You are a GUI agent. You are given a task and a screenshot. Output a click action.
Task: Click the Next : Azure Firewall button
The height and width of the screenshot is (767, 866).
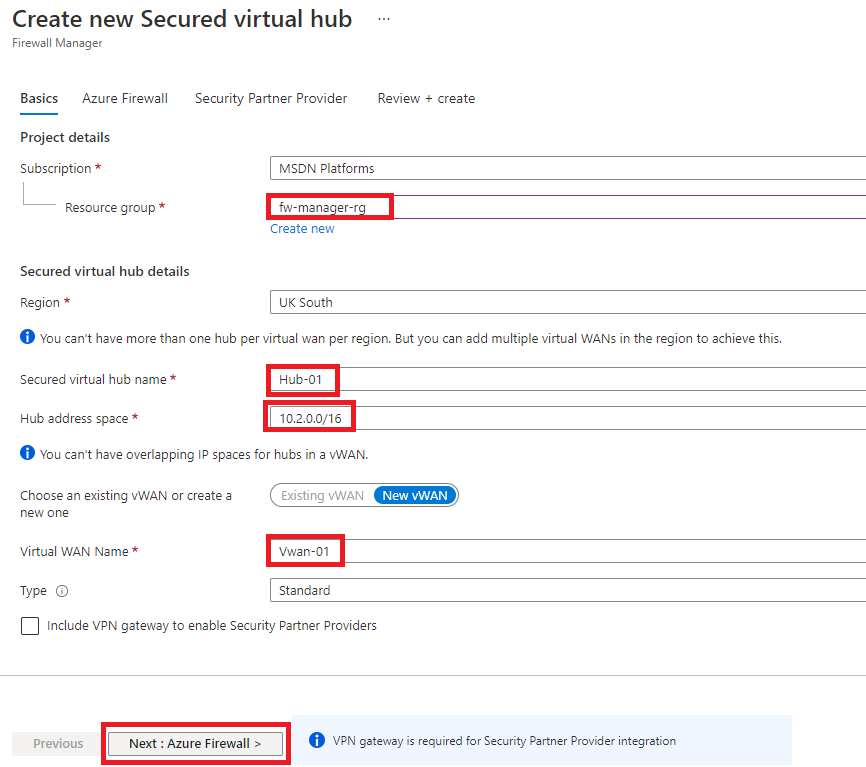[195, 743]
